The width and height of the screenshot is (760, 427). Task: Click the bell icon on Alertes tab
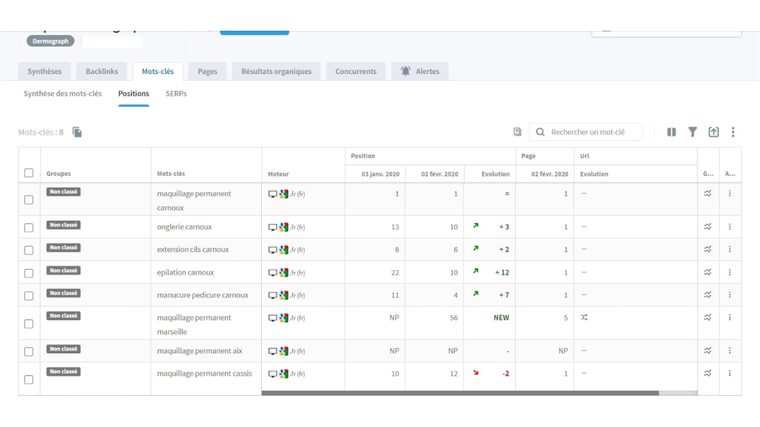[x=405, y=71]
